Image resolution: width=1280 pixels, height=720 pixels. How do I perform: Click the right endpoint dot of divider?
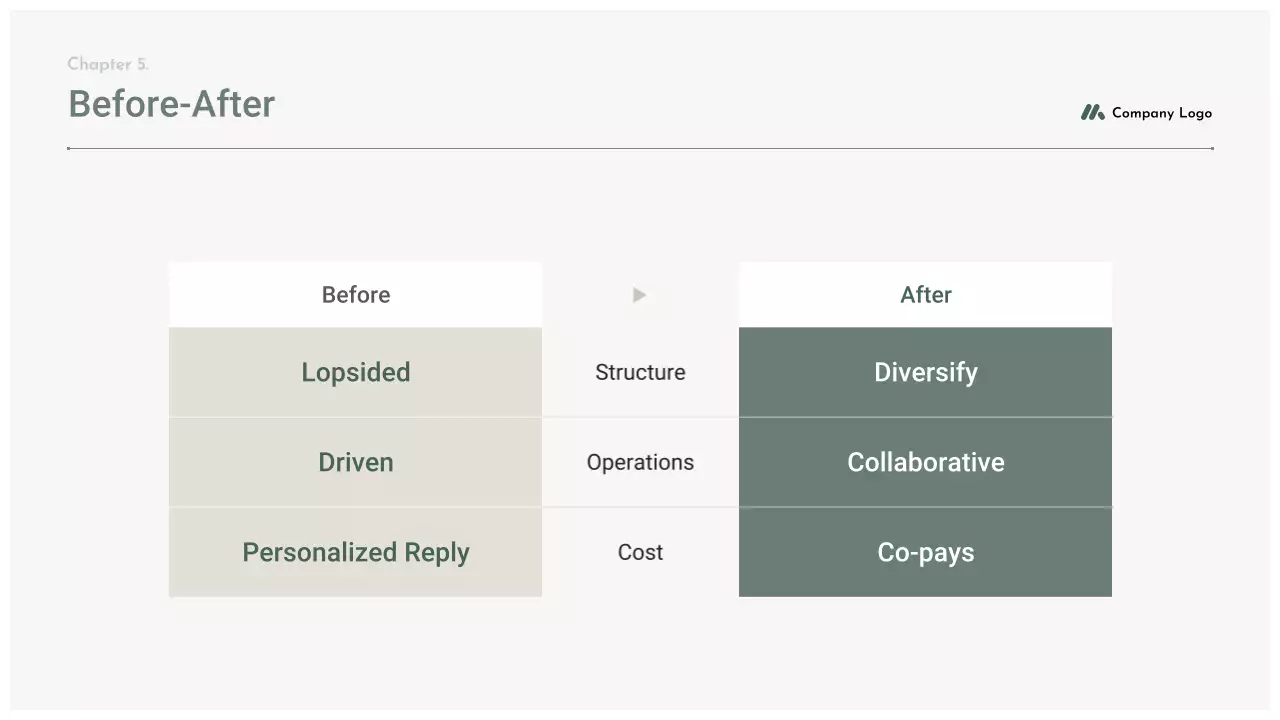1212,148
